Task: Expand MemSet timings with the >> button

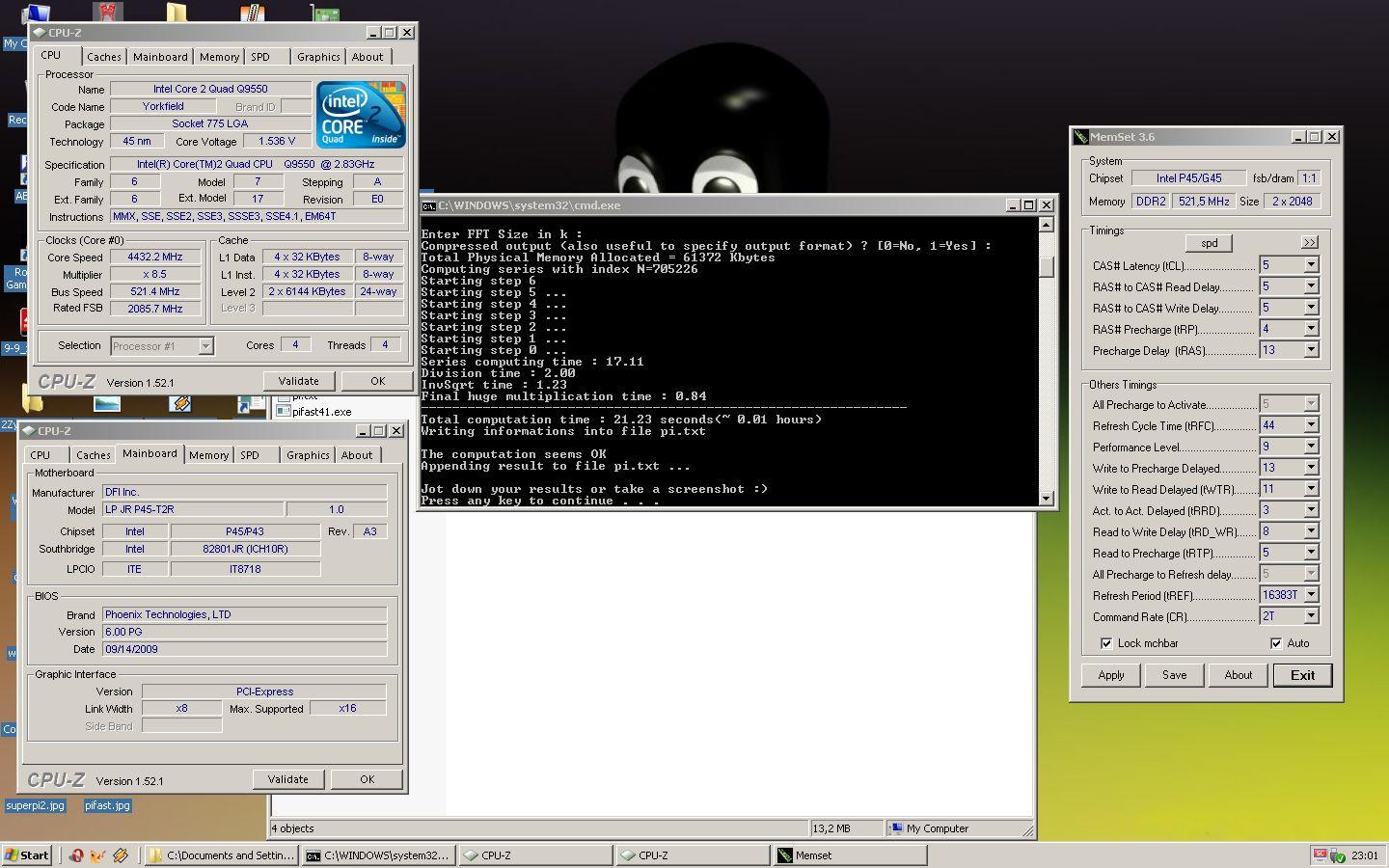Action: (1309, 243)
